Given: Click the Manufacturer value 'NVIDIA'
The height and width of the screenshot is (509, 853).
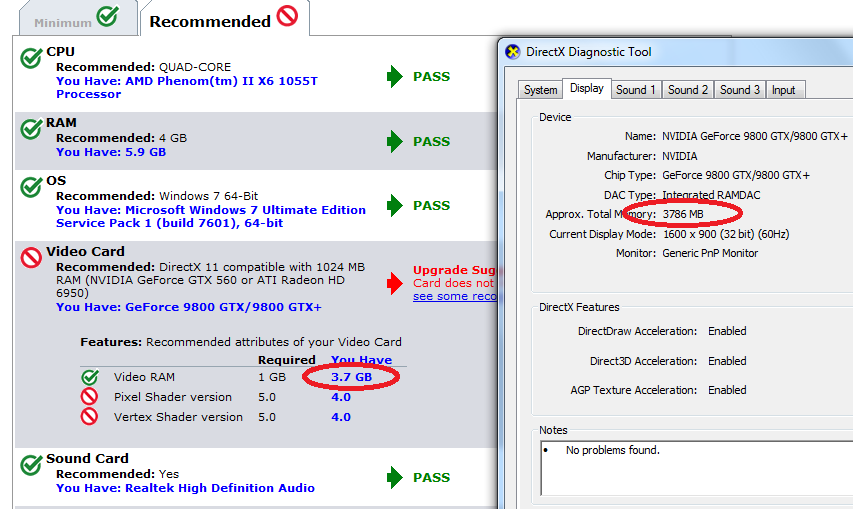Looking at the screenshot, I should tap(679, 156).
